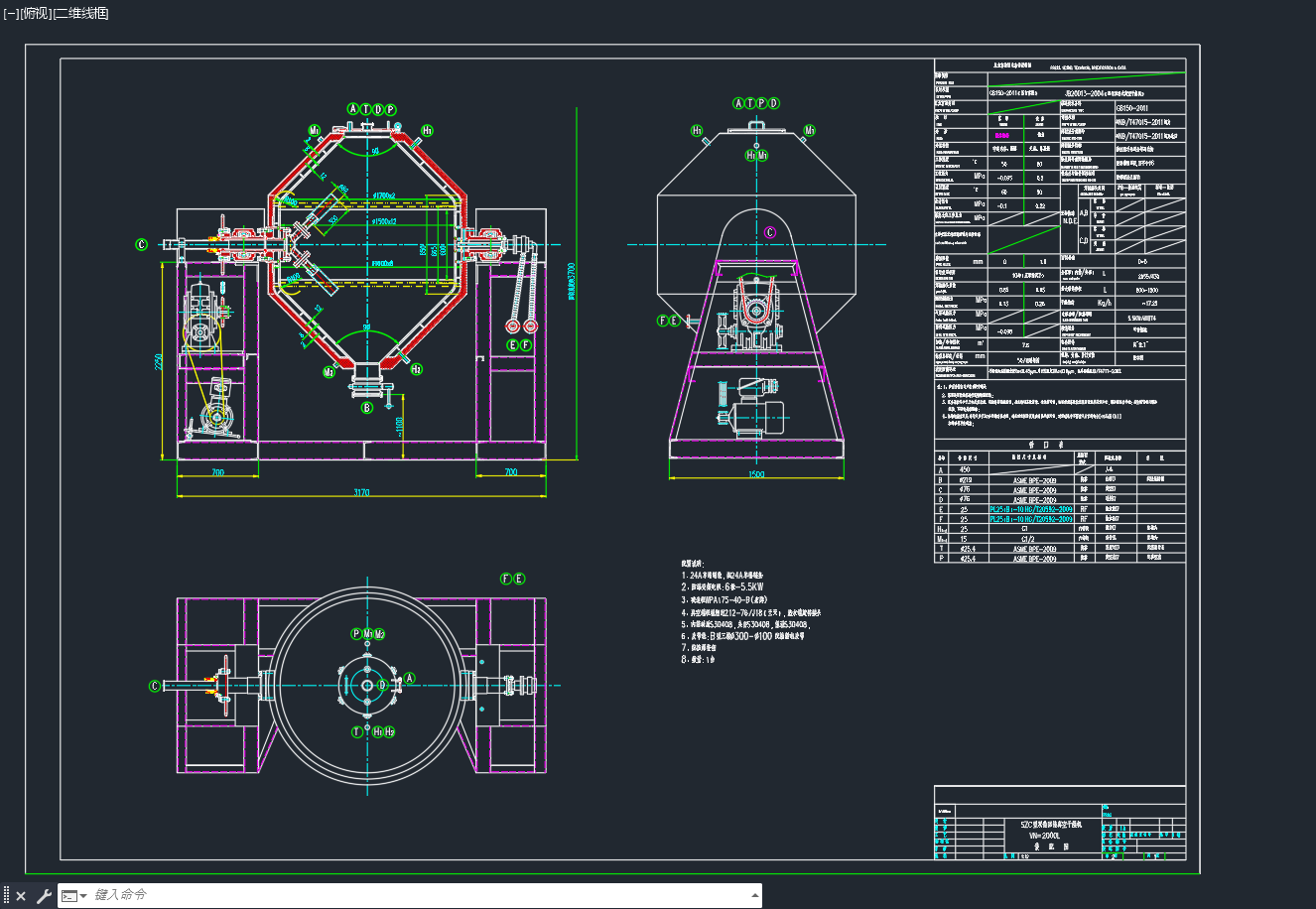Open the 俯视 view controls menu
Viewport: 1316px width, 909px height.
click(35, 13)
